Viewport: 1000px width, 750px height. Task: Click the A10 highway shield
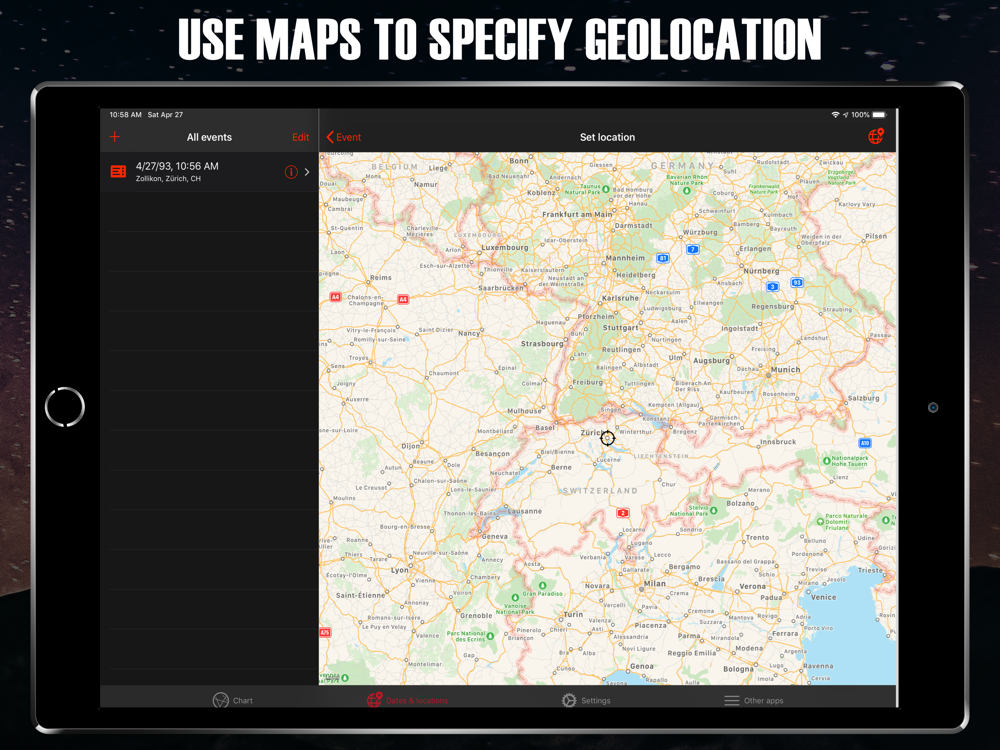[865, 443]
